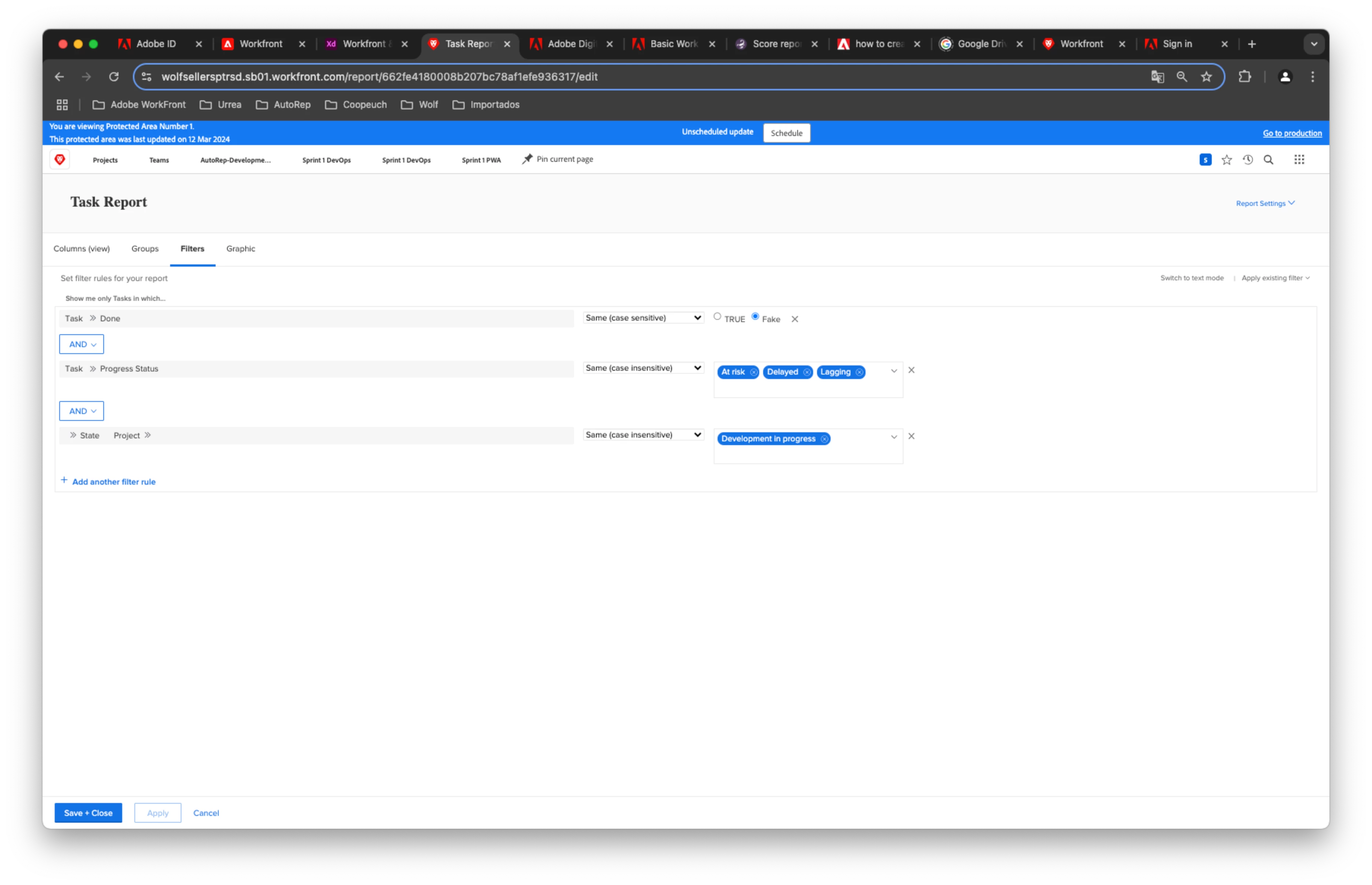Expand the Report Settings menu
The image size is (1372, 885).
1265,204
